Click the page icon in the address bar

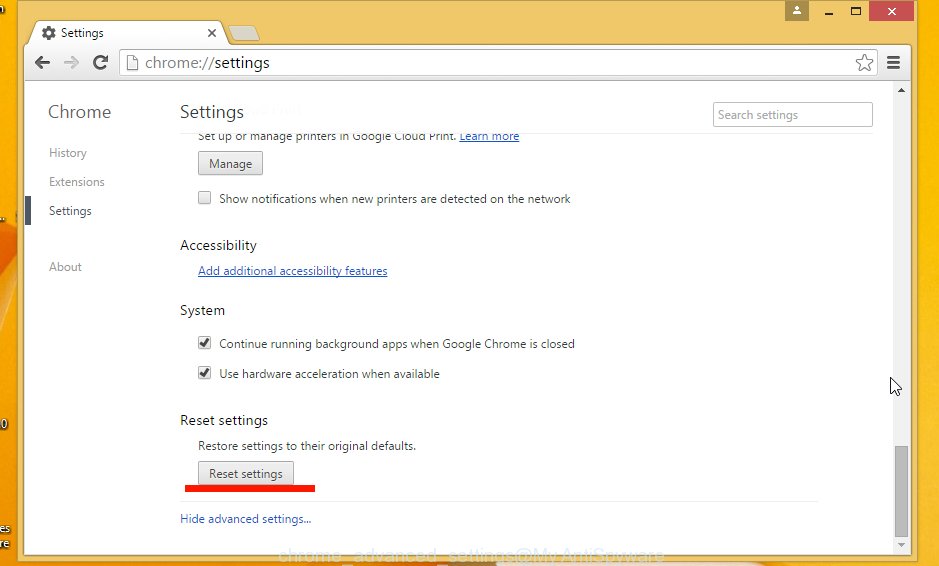pos(132,62)
